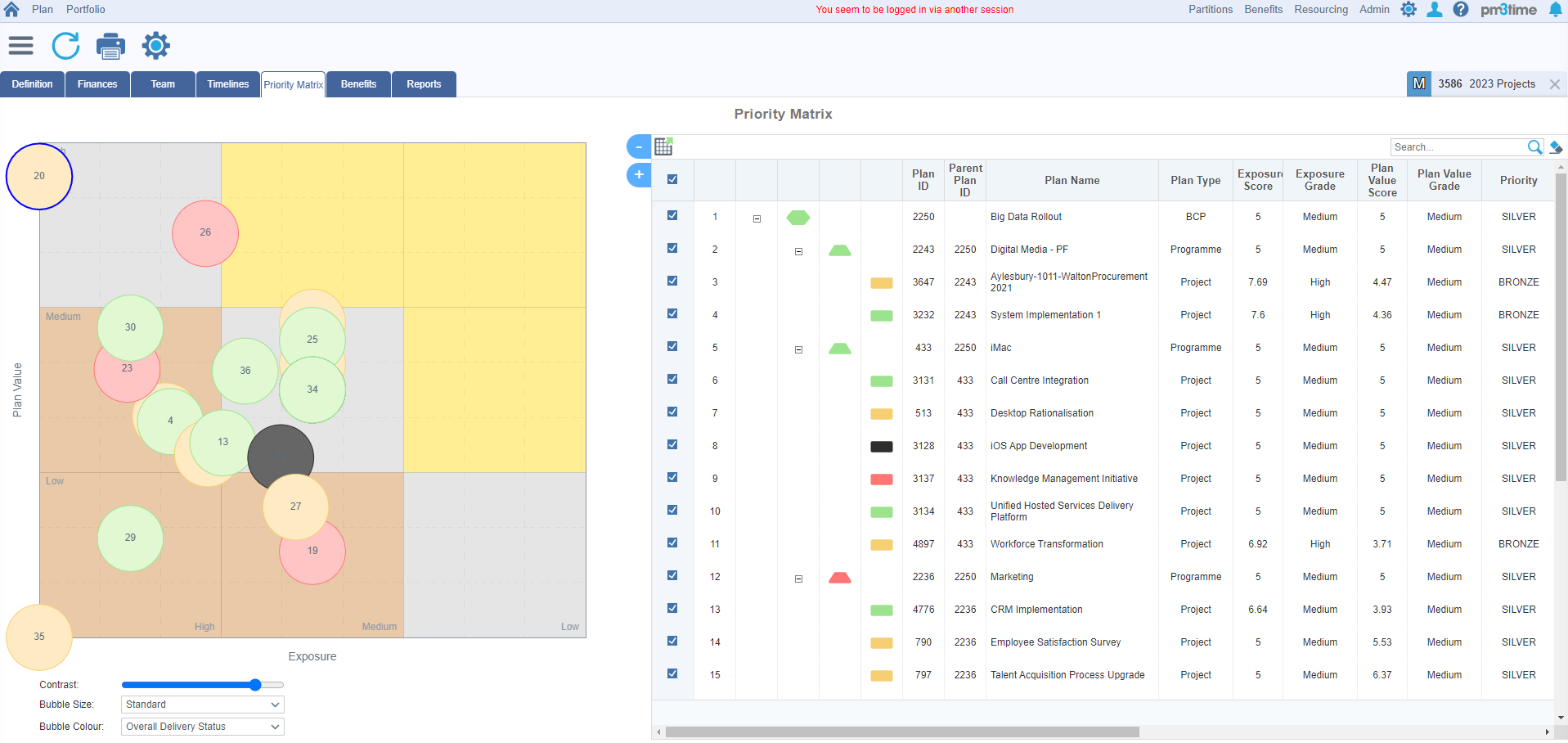Viewport: 1568px width, 743px height.
Task: Deselect the Marketing programme checkbox
Action: click(x=672, y=575)
